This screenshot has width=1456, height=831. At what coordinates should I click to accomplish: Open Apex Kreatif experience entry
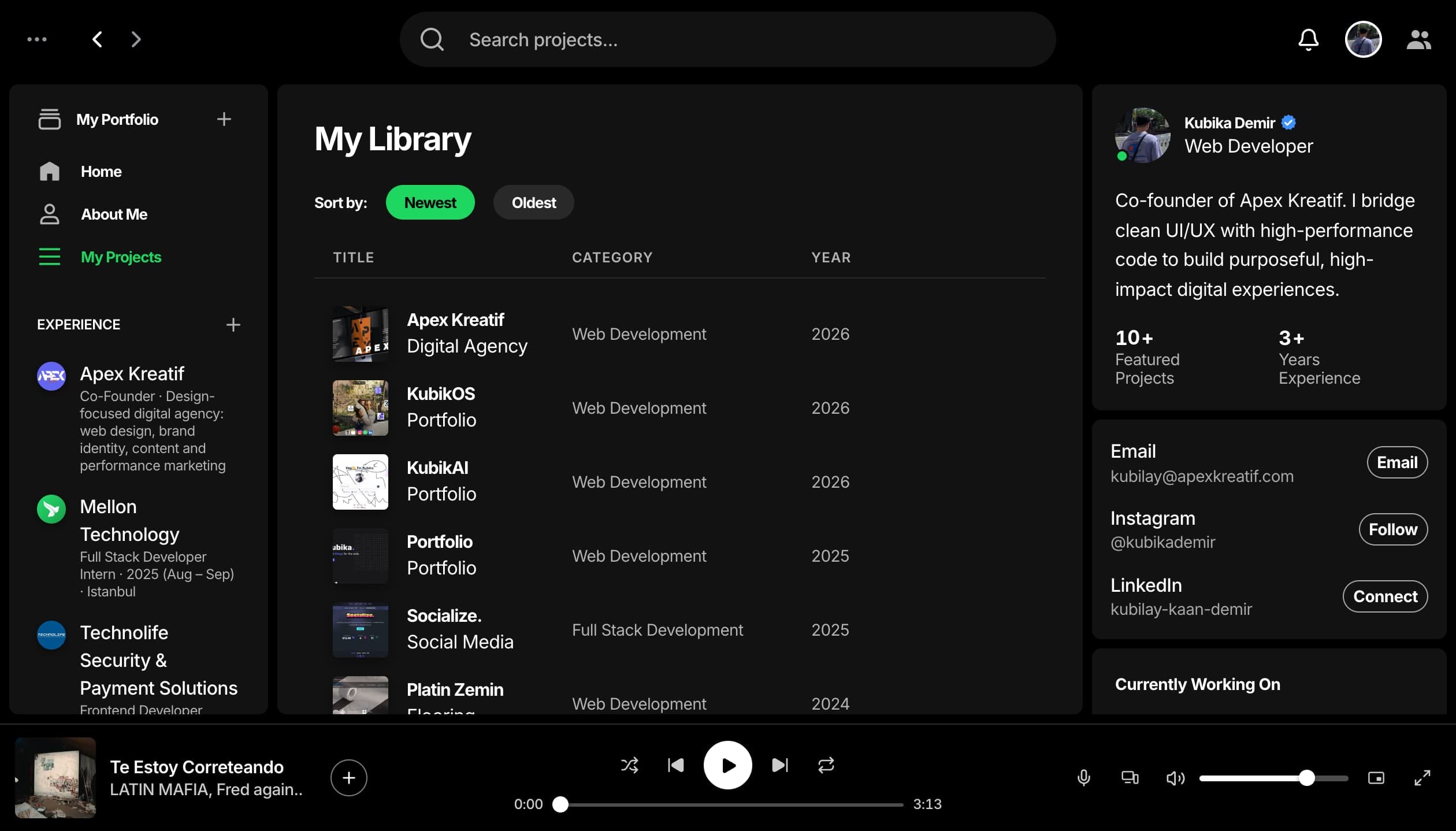pyautogui.click(x=139, y=418)
